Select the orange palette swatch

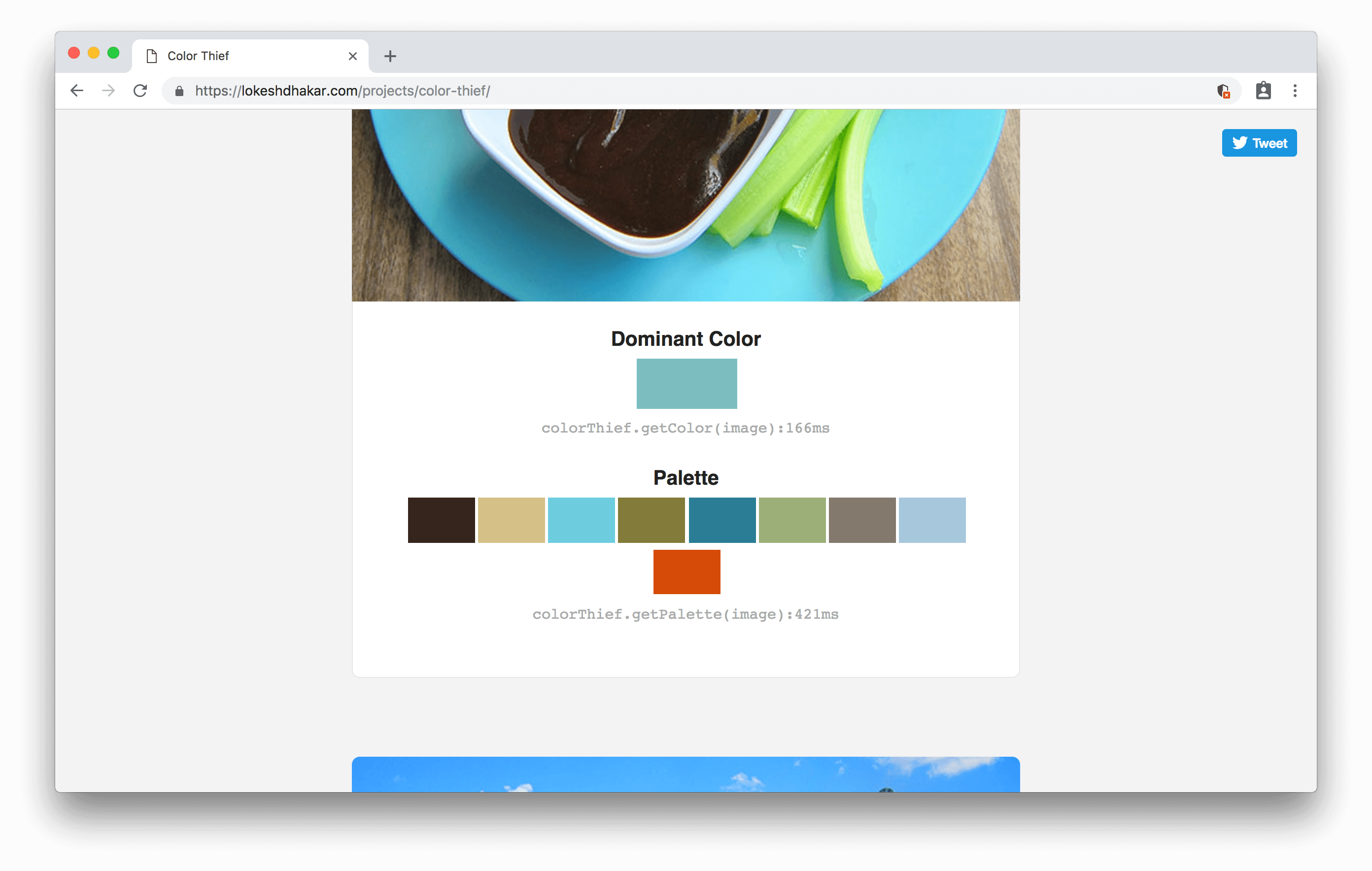(686, 571)
